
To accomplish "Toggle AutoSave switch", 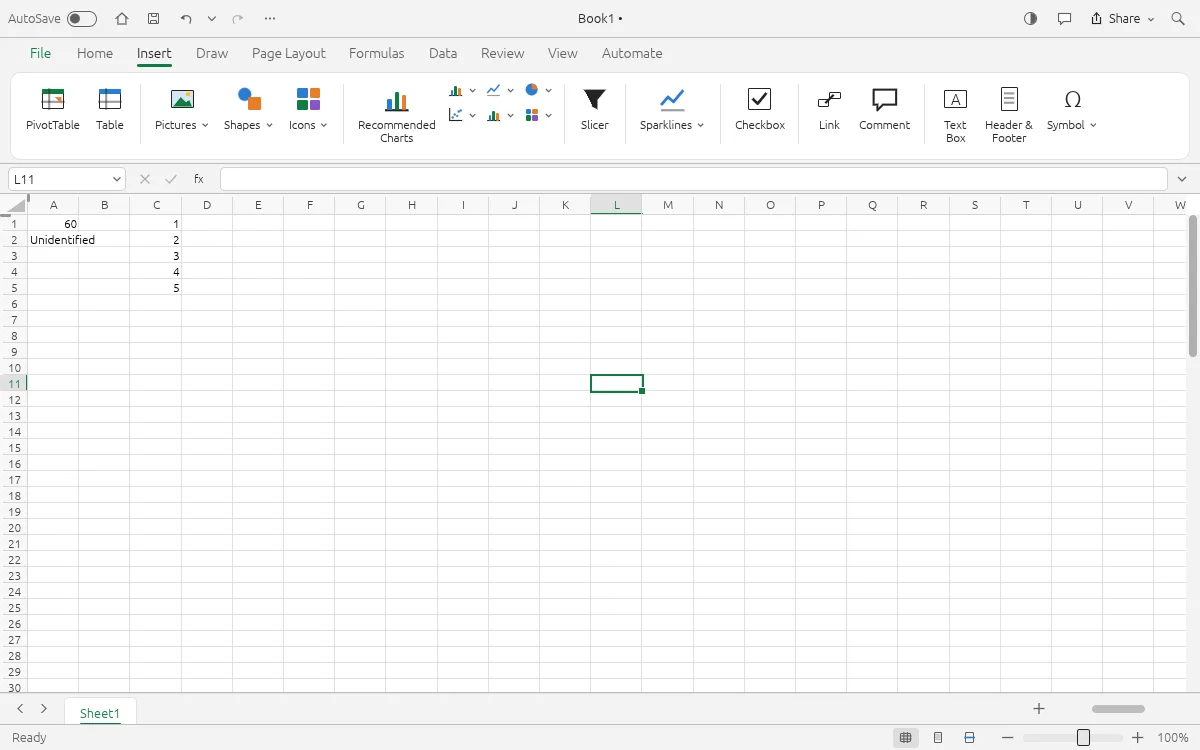I will [x=82, y=19].
